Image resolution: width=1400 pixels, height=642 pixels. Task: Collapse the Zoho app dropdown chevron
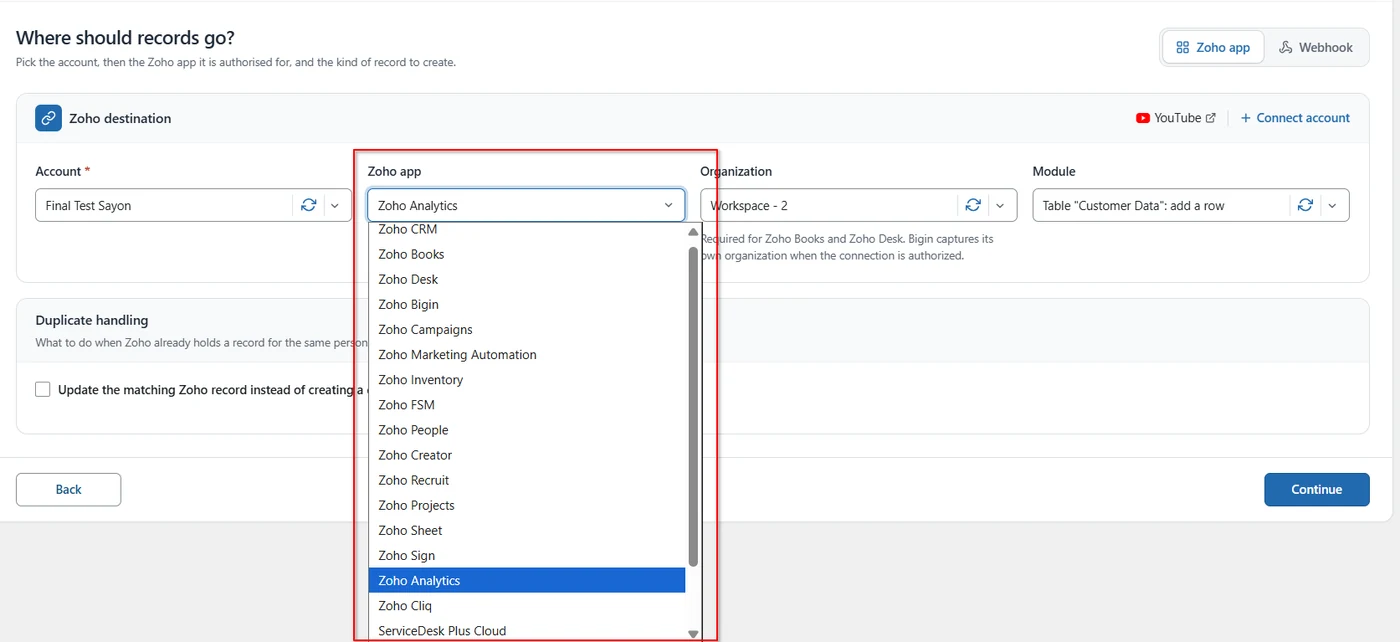click(x=669, y=205)
